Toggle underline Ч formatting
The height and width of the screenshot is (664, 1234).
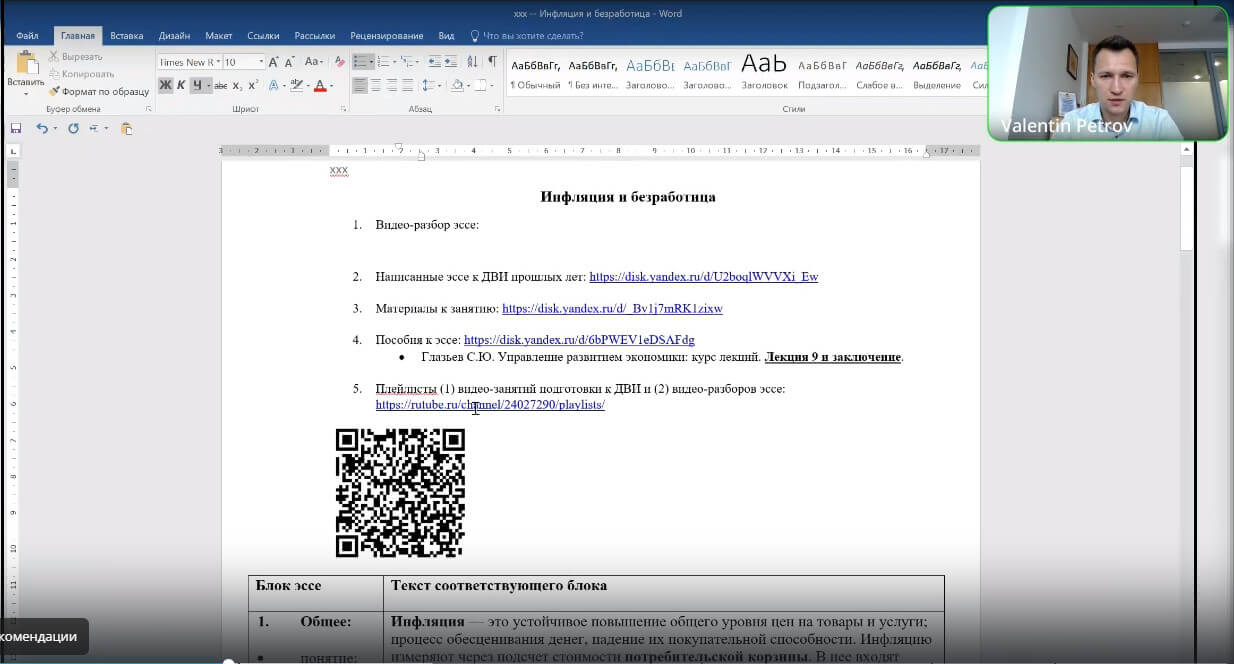(197, 85)
